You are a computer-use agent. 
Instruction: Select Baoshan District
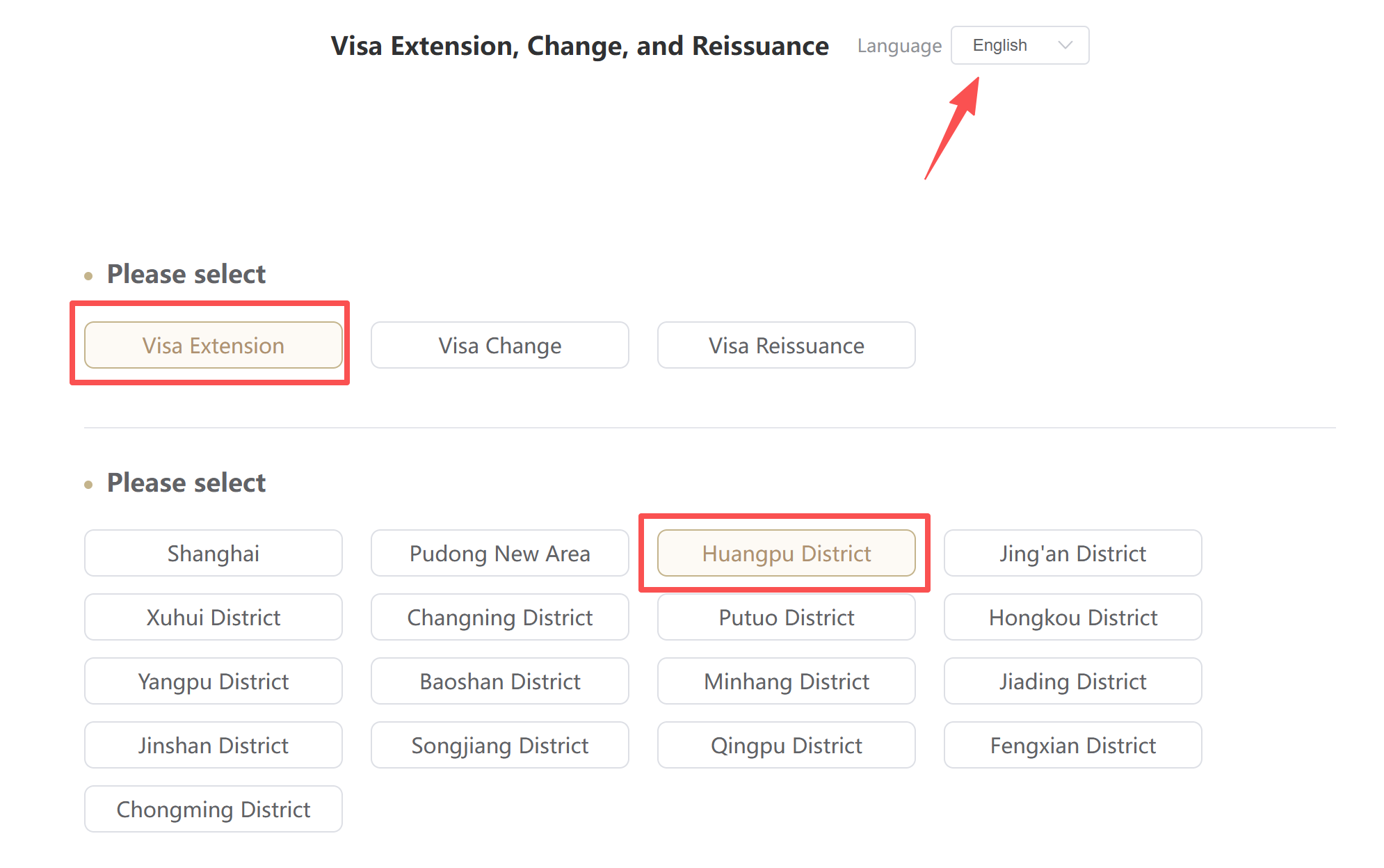tap(500, 681)
